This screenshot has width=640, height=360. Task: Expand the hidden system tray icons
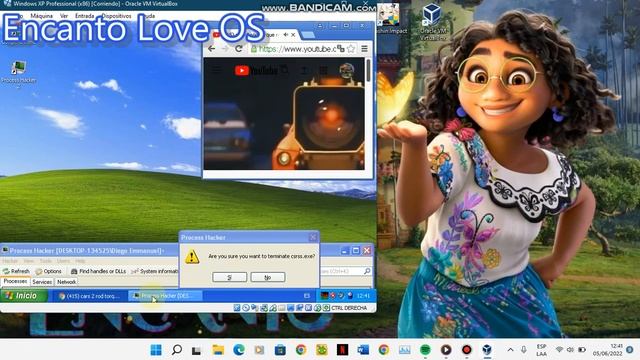(x=510, y=350)
